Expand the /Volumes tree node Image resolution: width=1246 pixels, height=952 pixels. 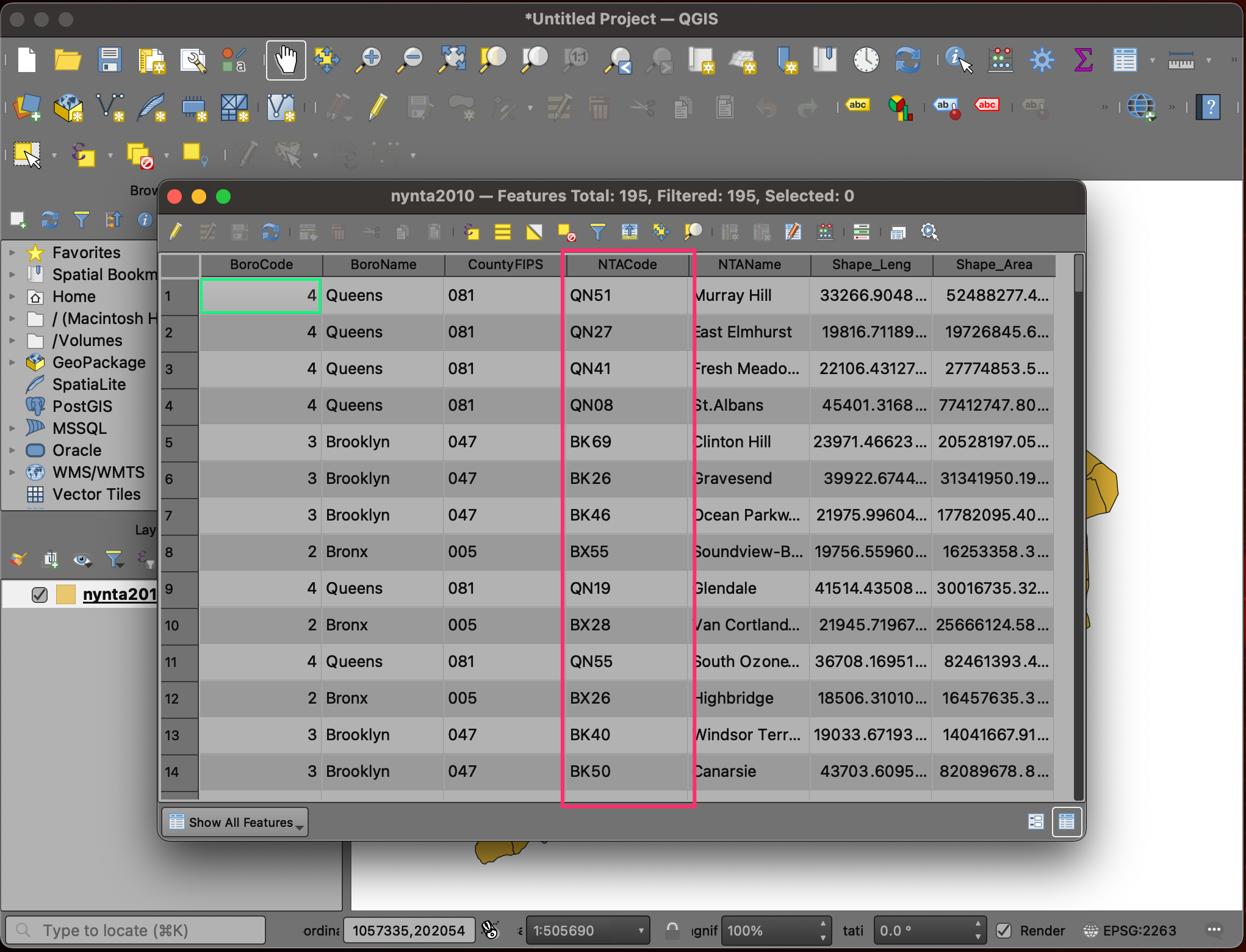point(12,340)
